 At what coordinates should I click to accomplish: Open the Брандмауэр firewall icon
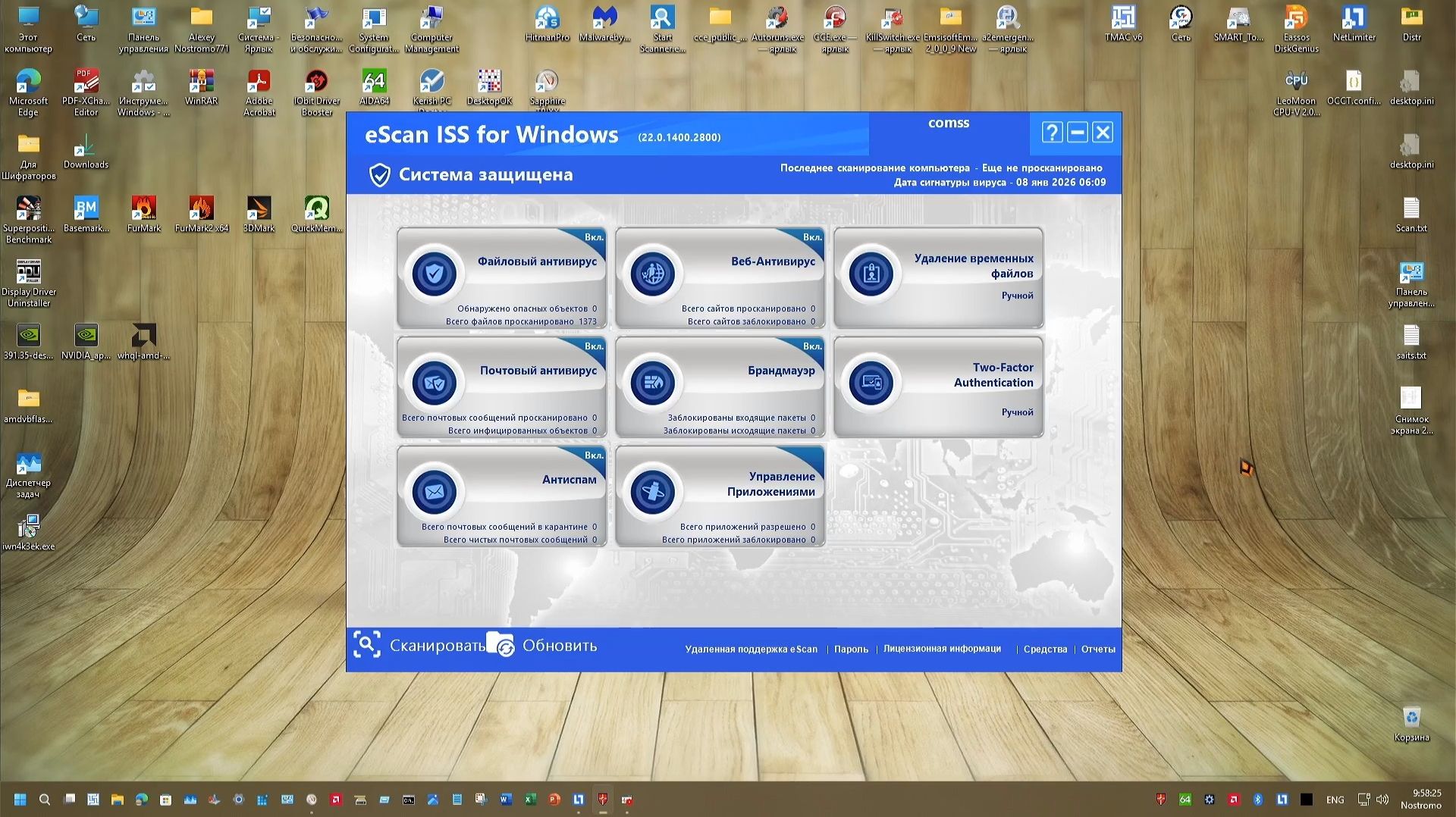coord(653,382)
